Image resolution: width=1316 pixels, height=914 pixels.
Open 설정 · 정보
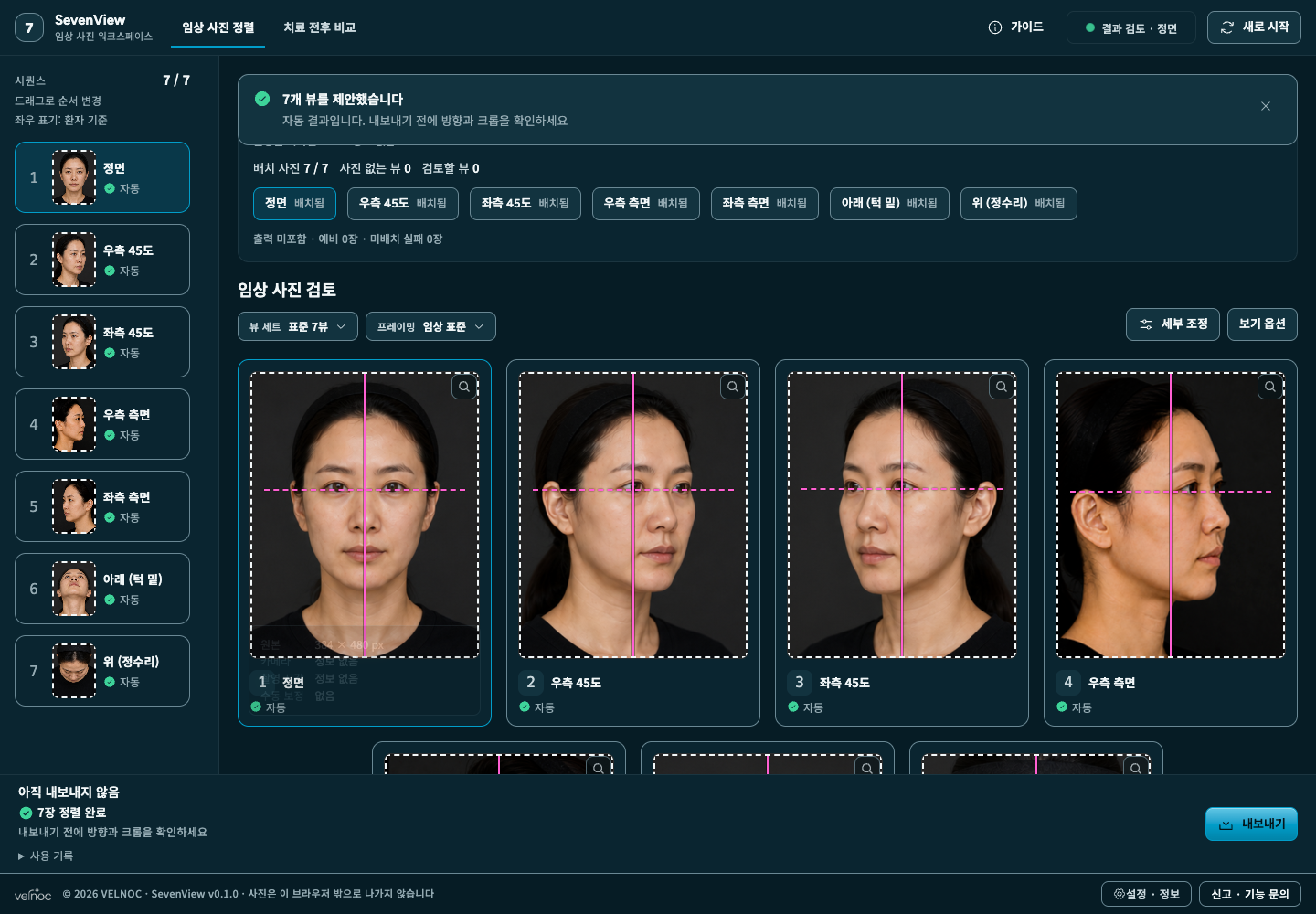[x=1146, y=894]
